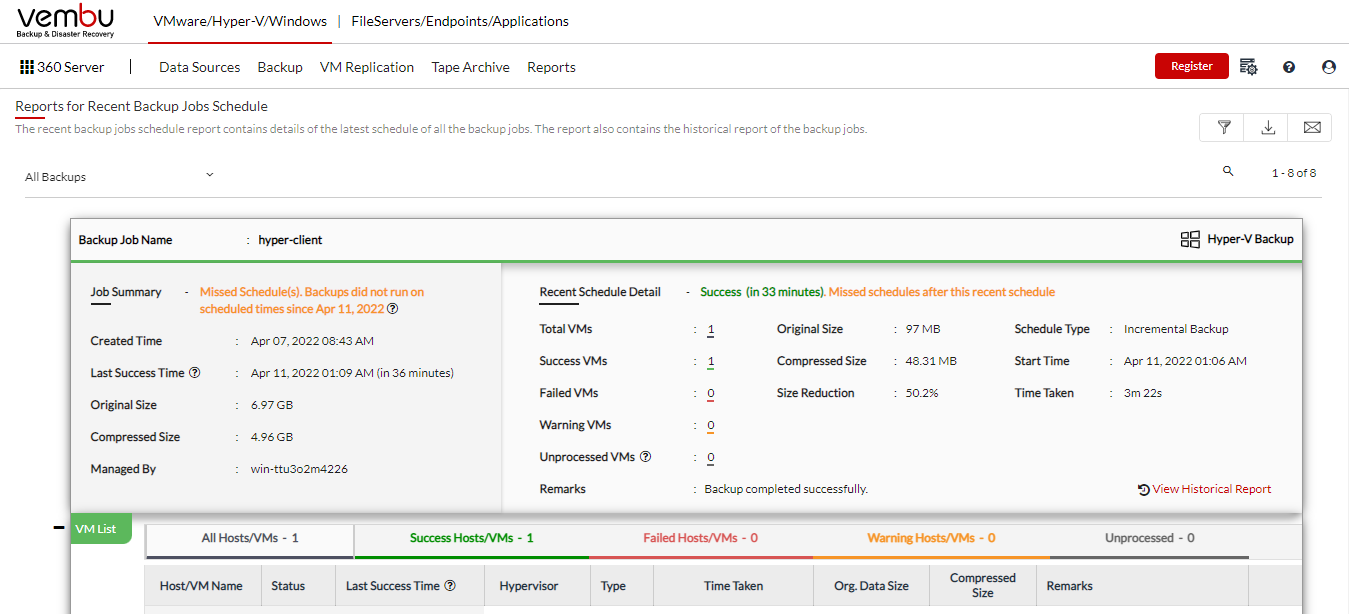Click the 6.97 GB original size value
The image size is (1349, 614).
click(272, 405)
